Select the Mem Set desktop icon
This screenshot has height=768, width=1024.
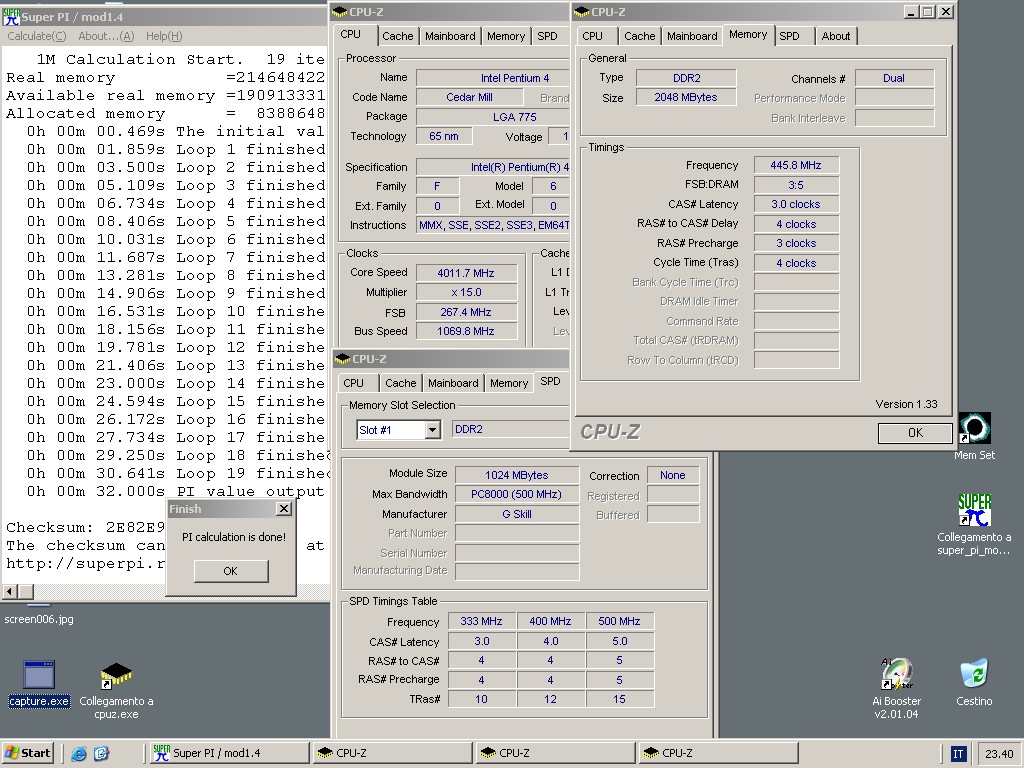pos(974,436)
